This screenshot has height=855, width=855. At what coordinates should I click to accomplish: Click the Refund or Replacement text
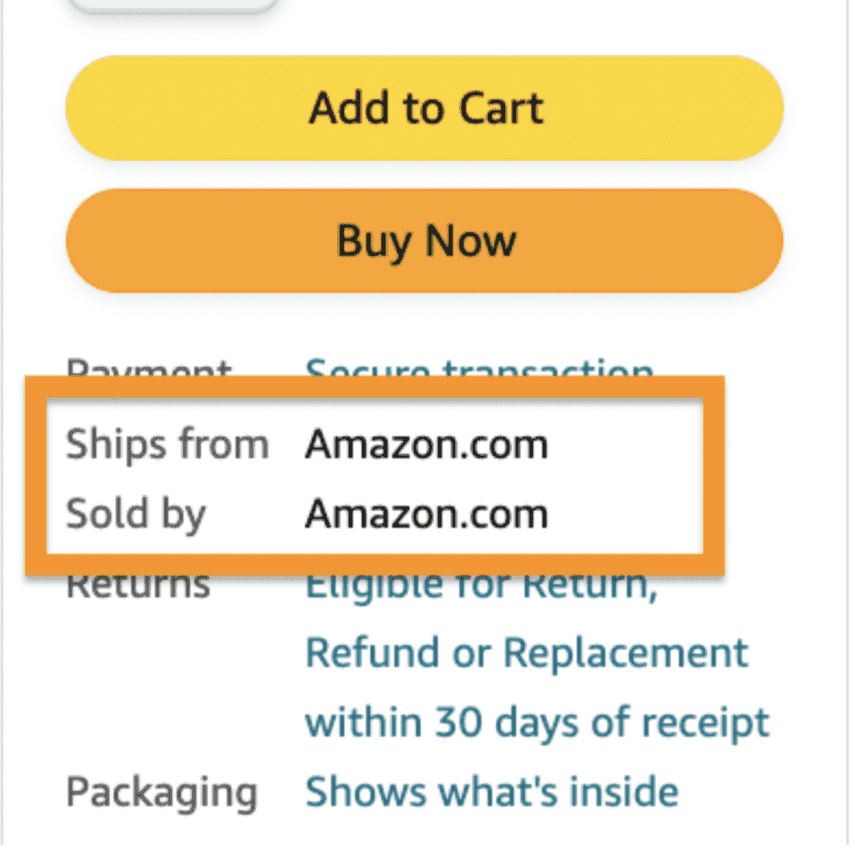tap(525, 652)
